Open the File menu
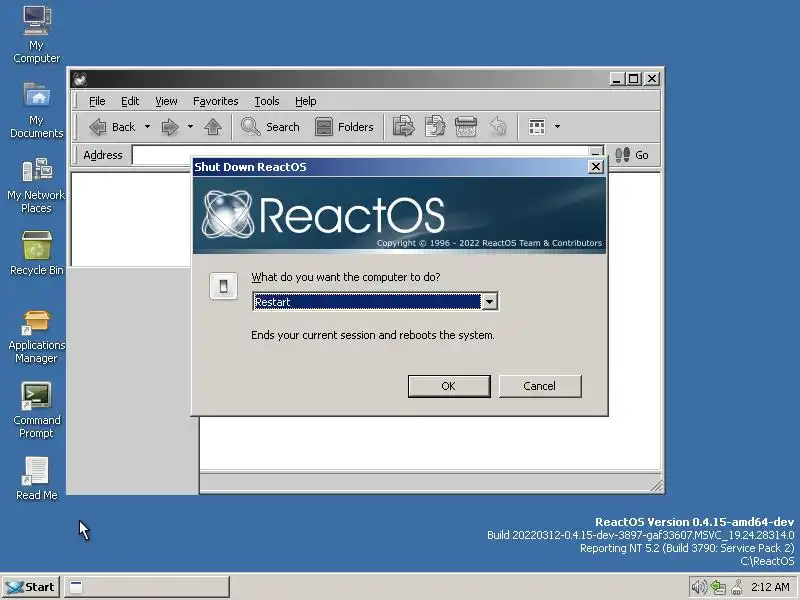 pyautogui.click(x=97, y=101)
